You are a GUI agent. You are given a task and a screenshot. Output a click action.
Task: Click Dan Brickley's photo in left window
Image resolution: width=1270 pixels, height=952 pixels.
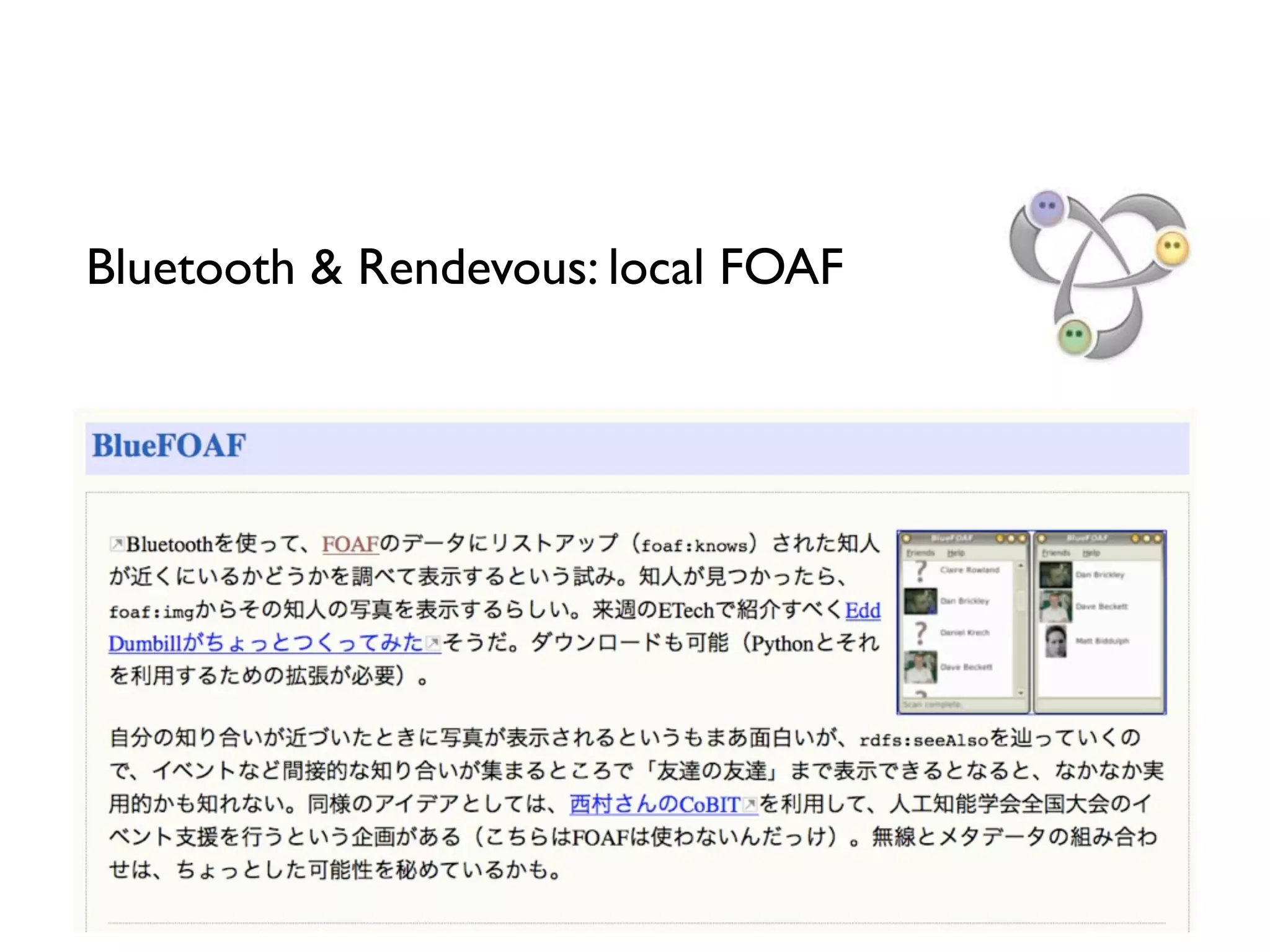[x=920, y=601]
